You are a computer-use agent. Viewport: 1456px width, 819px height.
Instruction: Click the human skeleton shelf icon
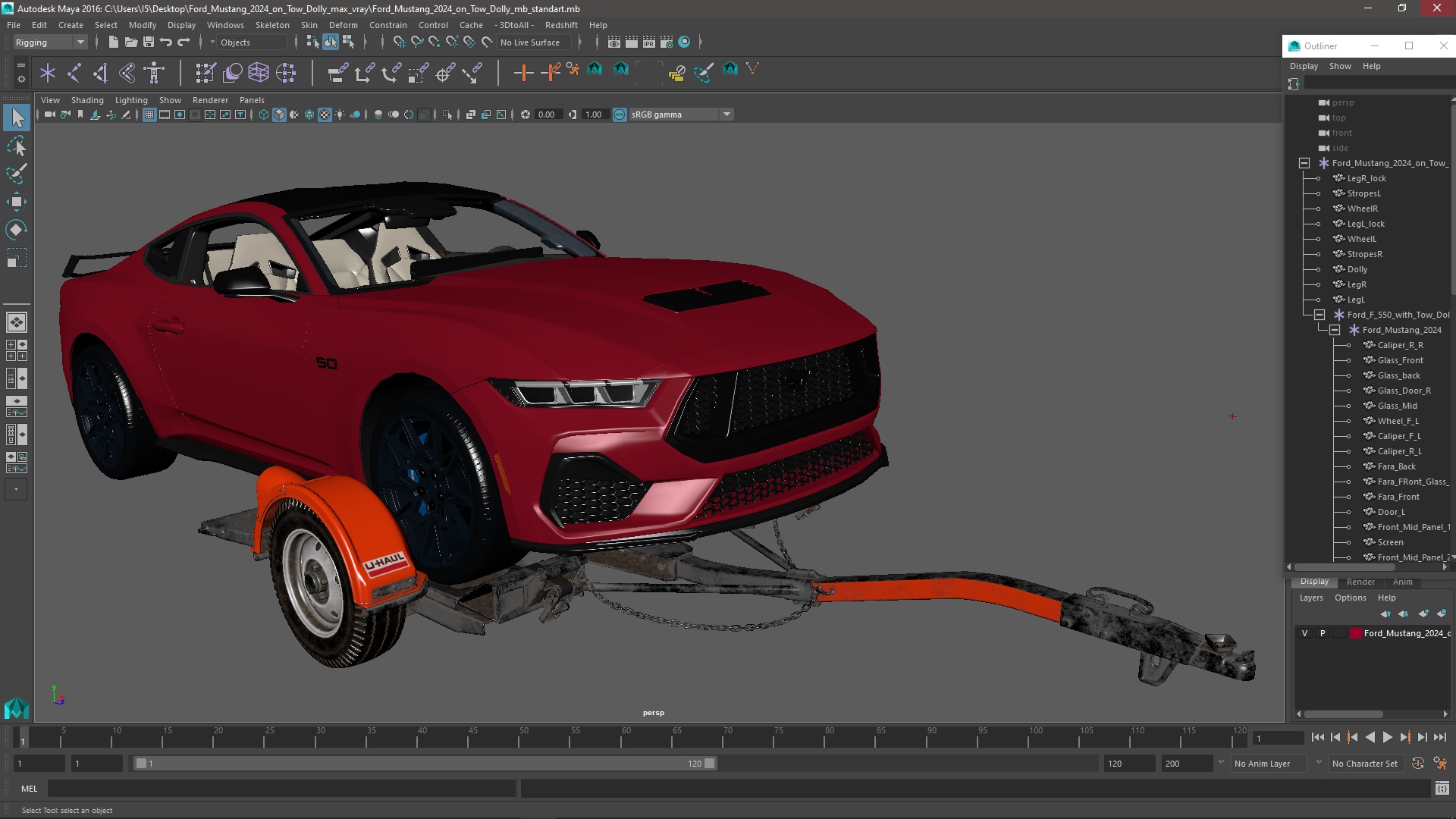click(x=154, y=73)
